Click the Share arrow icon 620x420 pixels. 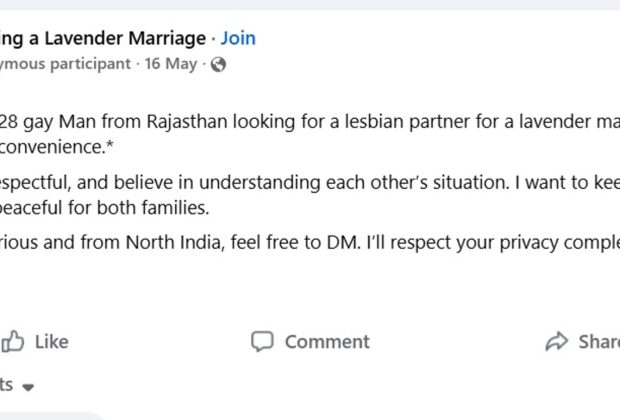557,341
